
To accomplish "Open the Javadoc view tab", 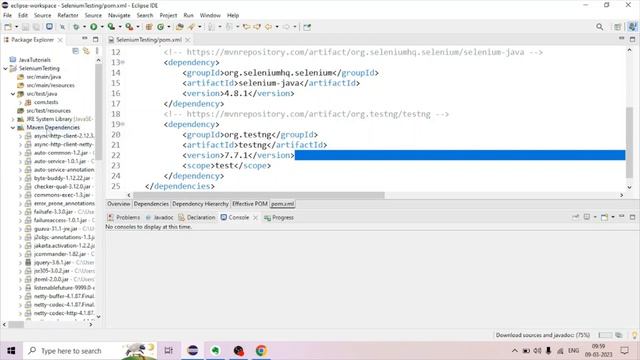I will [160, 218].
